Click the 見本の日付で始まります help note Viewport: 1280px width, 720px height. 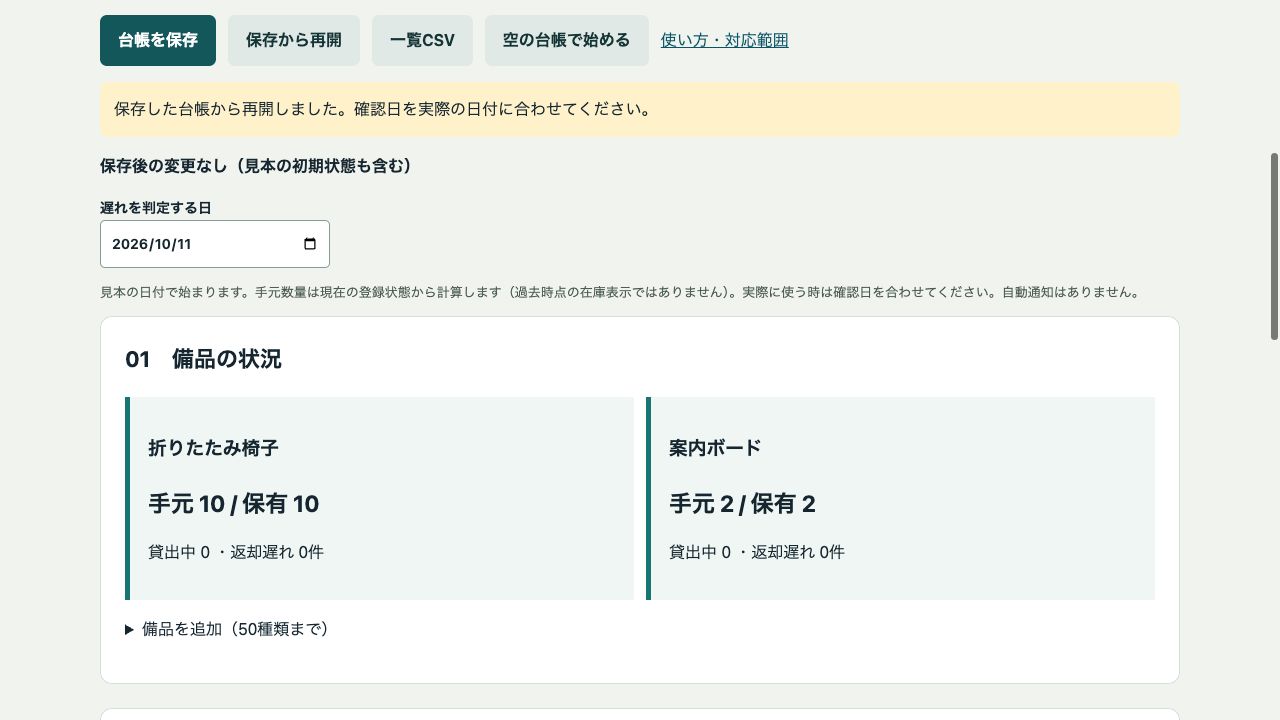pyautogui.click(x=620, y=293)
